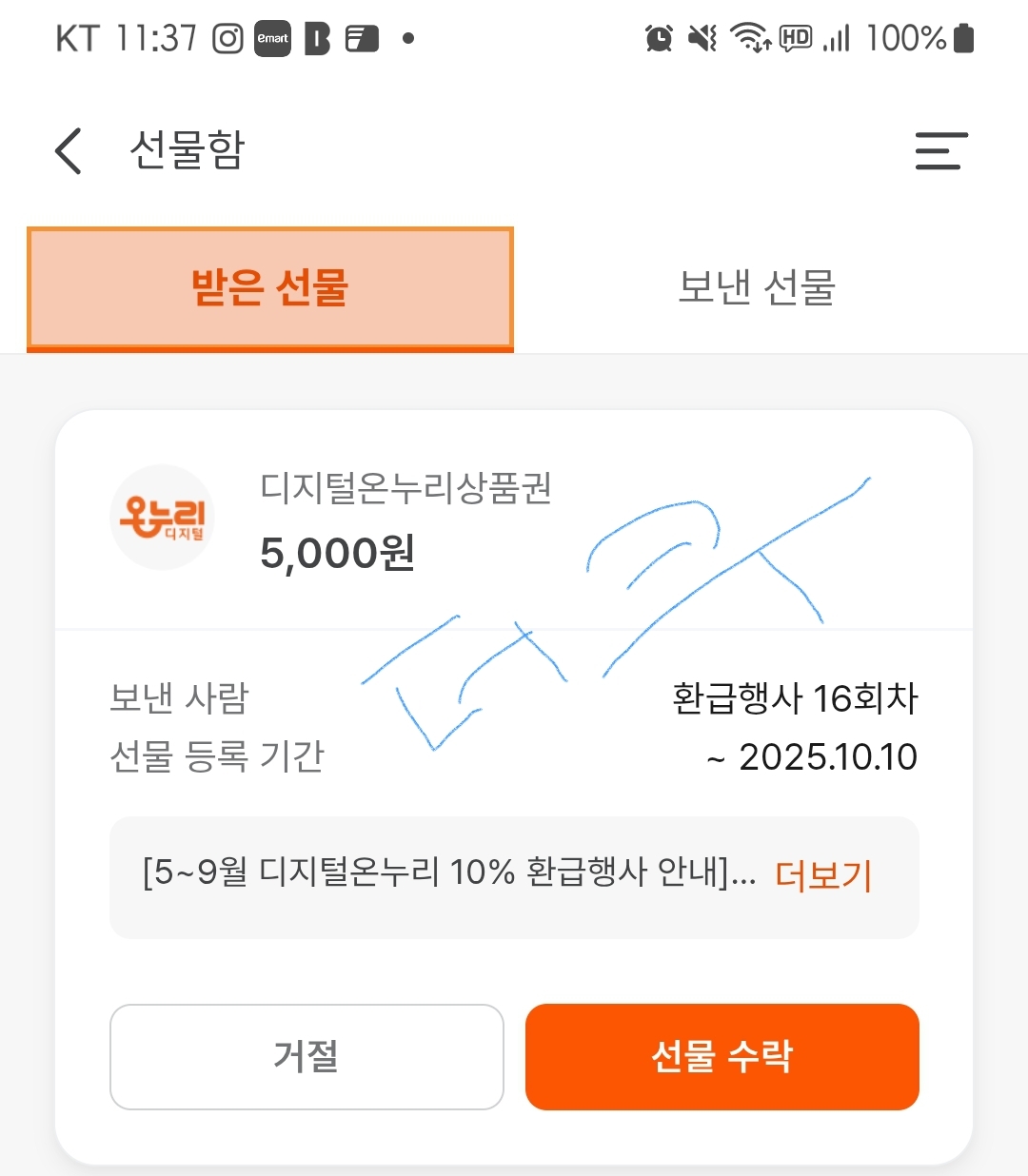Tap the 5,000원 amount text
Viewport: 1028px width, 1176px height.
coord(338,553)
